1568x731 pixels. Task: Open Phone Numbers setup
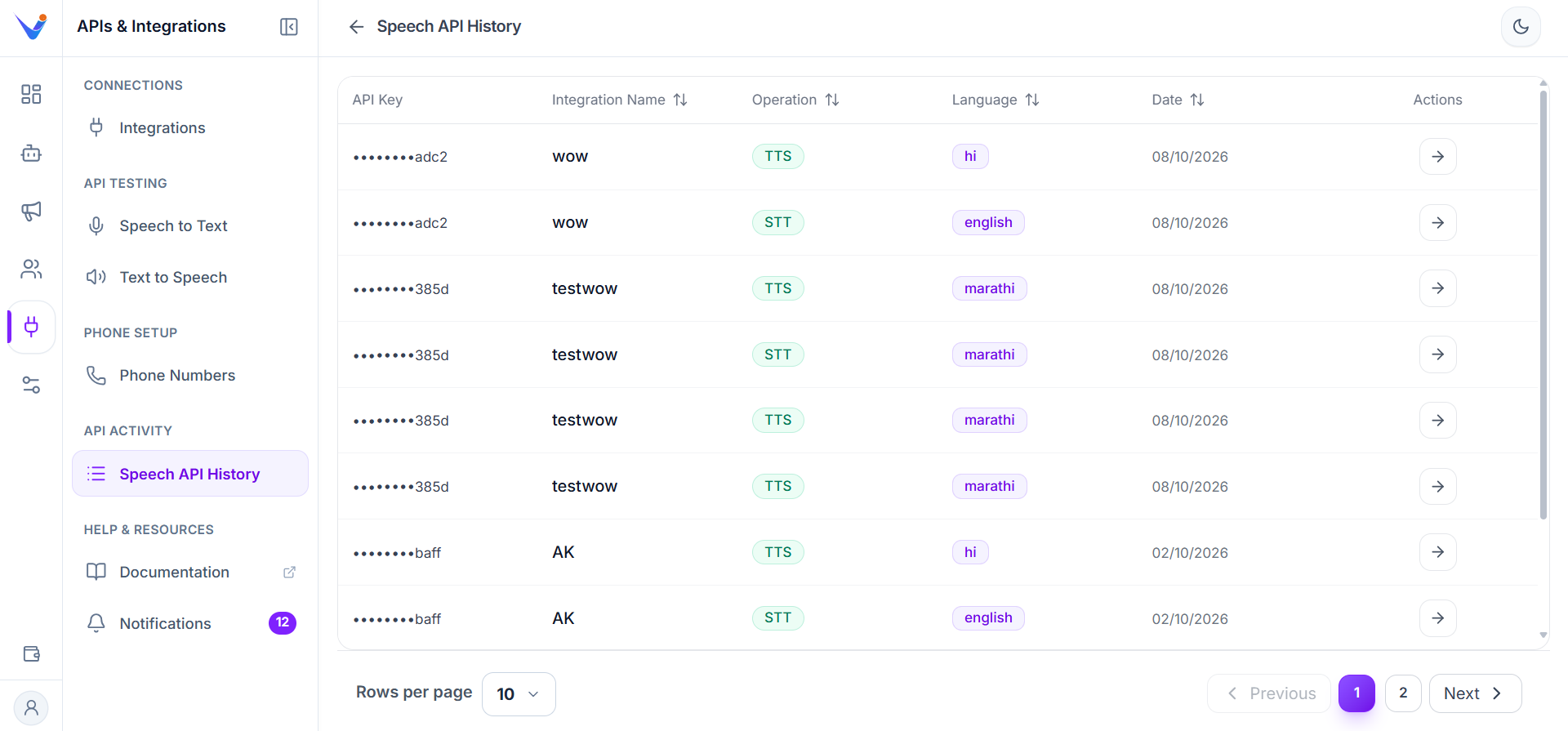pos(190,375)
